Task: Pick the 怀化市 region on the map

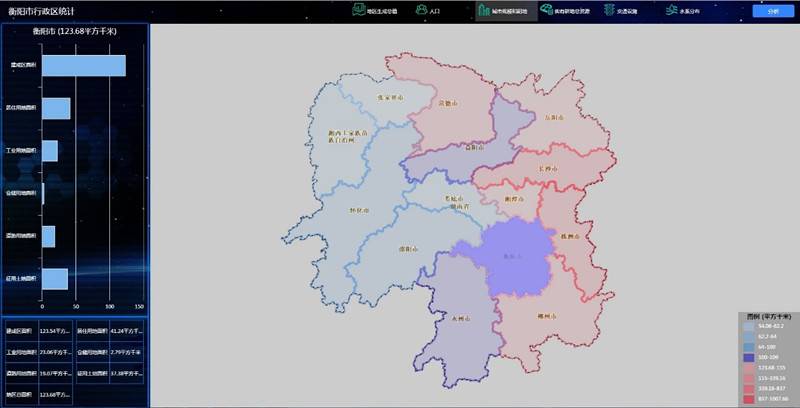Action: coord(360,210)
